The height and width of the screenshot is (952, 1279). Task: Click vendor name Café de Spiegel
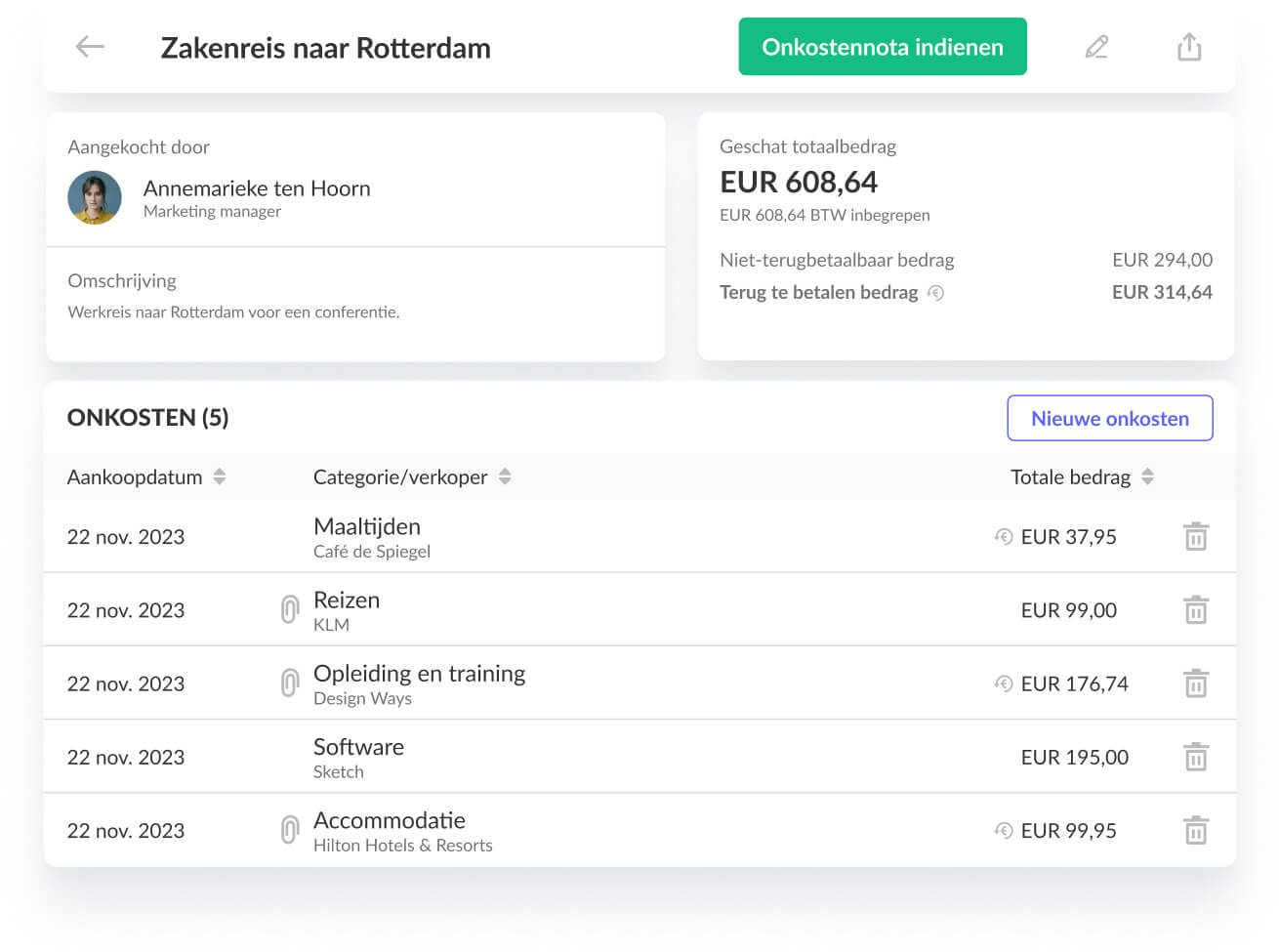tap(372, 552)
